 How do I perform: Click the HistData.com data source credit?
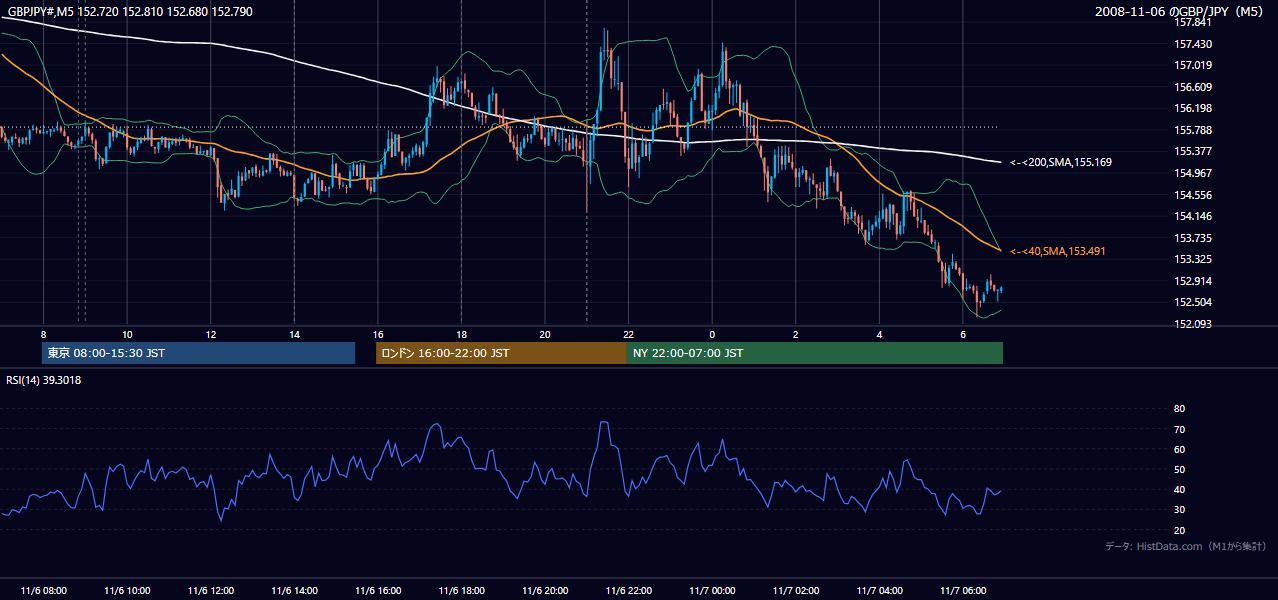pyautogui.click(x=1185, y=546)
